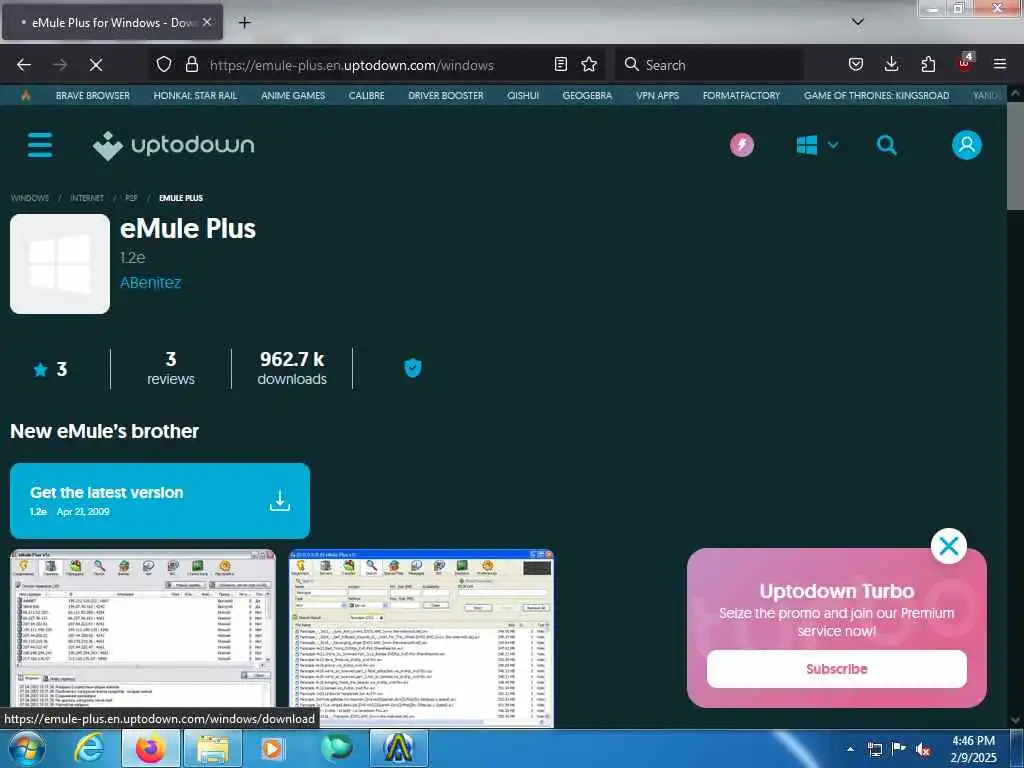1024x768 pixels.
Task: View the 3 reviews
Action: (x=170, y=369)
